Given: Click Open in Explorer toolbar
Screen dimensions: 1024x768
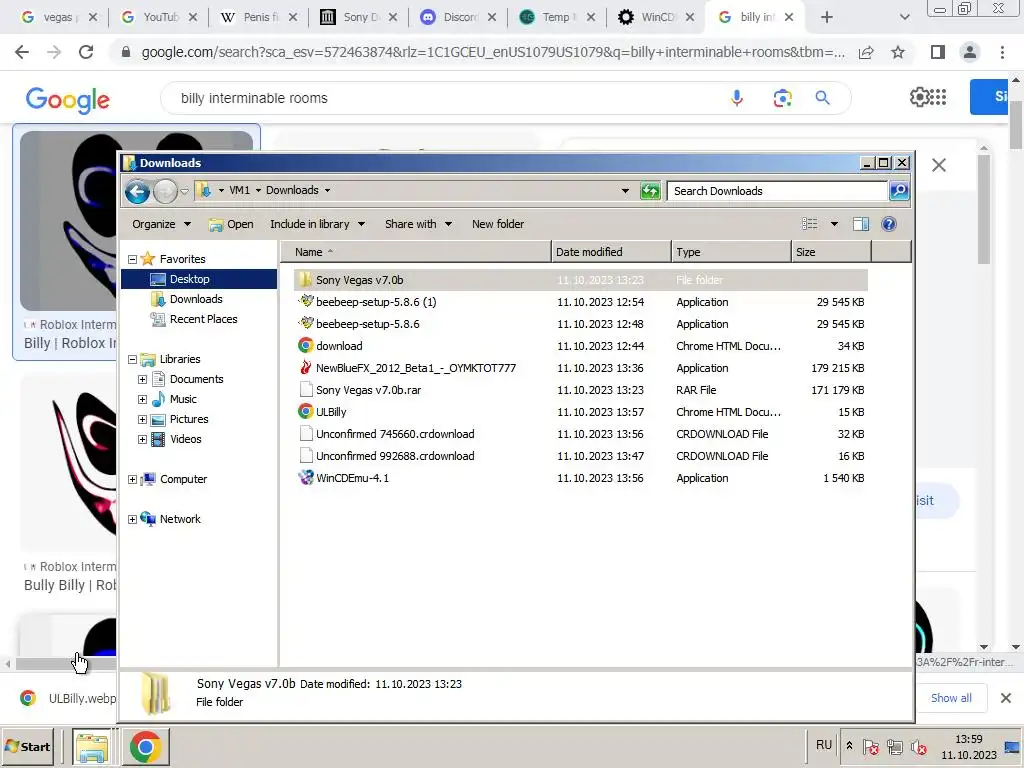Looking at the screenshot, I should point(231,224).
